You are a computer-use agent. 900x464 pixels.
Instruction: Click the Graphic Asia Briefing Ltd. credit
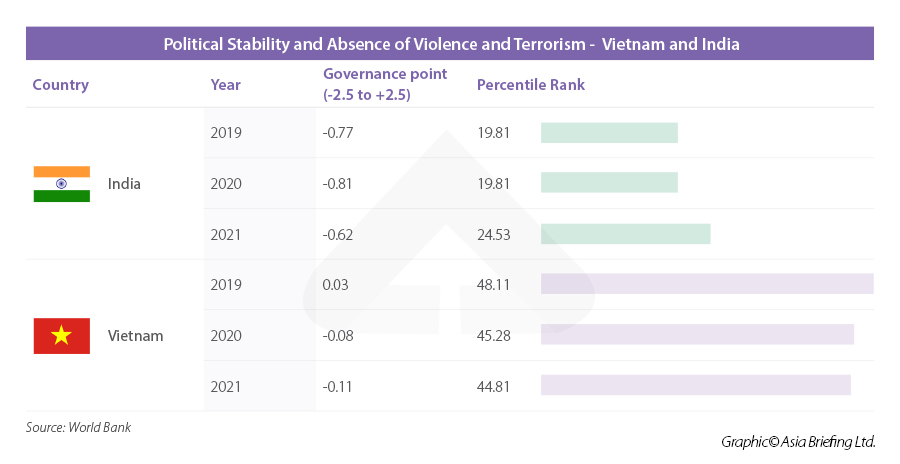coord(797,441)
